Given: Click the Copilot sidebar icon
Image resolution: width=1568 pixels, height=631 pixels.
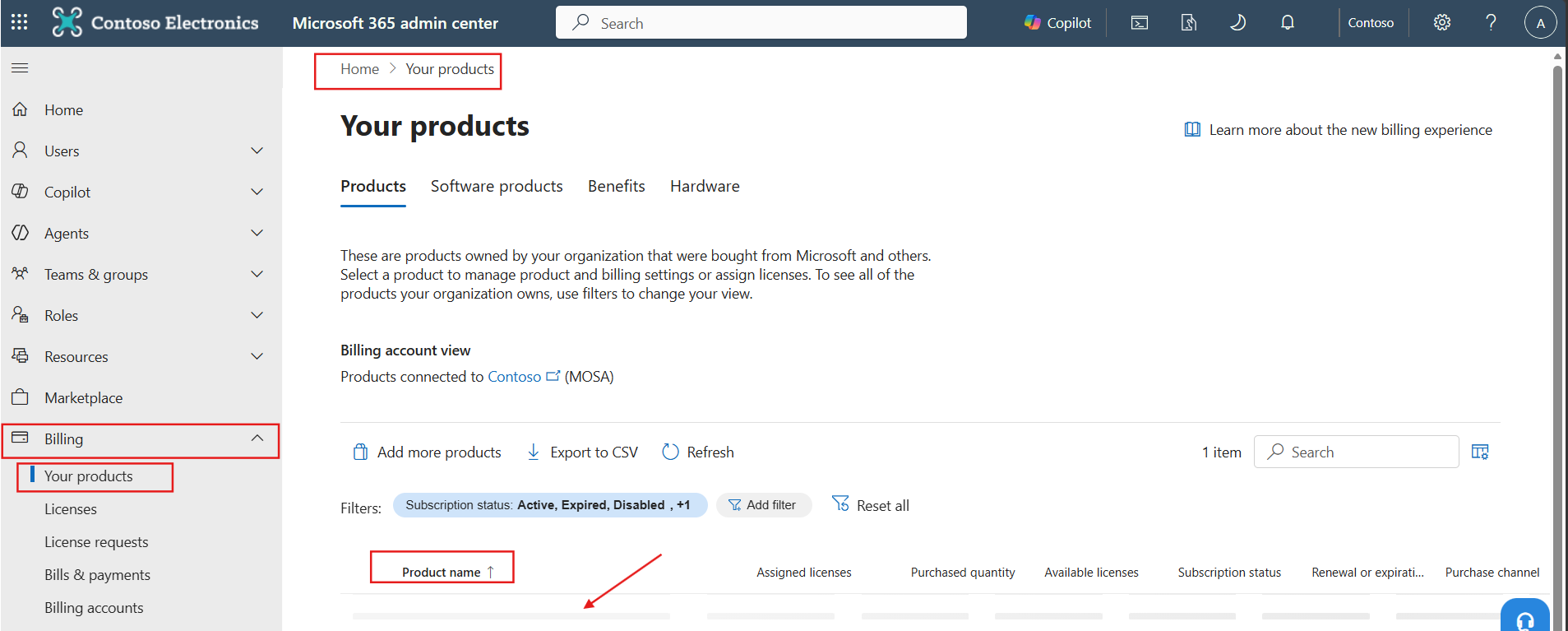Looking at the screenshot, I should (x=21, y=192).
